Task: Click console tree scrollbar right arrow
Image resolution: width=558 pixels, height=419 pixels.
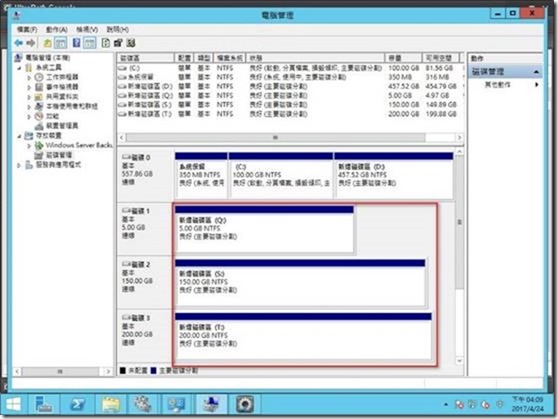Action: [108, 371]
